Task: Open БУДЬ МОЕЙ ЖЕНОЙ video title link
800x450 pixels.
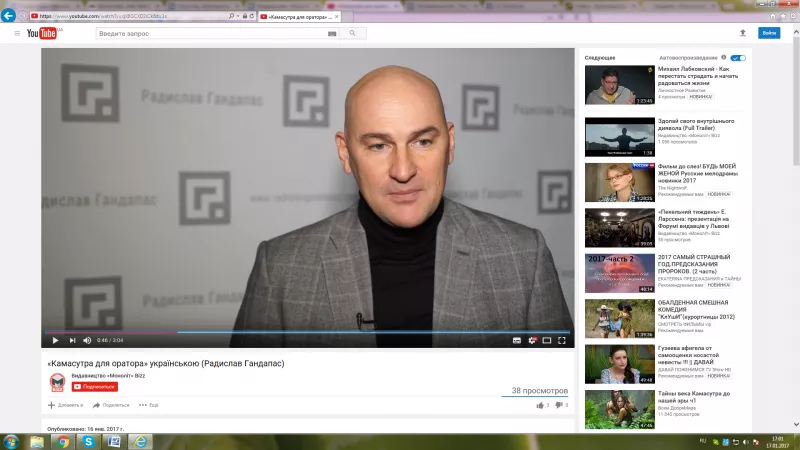Action: tap(697, 173)
